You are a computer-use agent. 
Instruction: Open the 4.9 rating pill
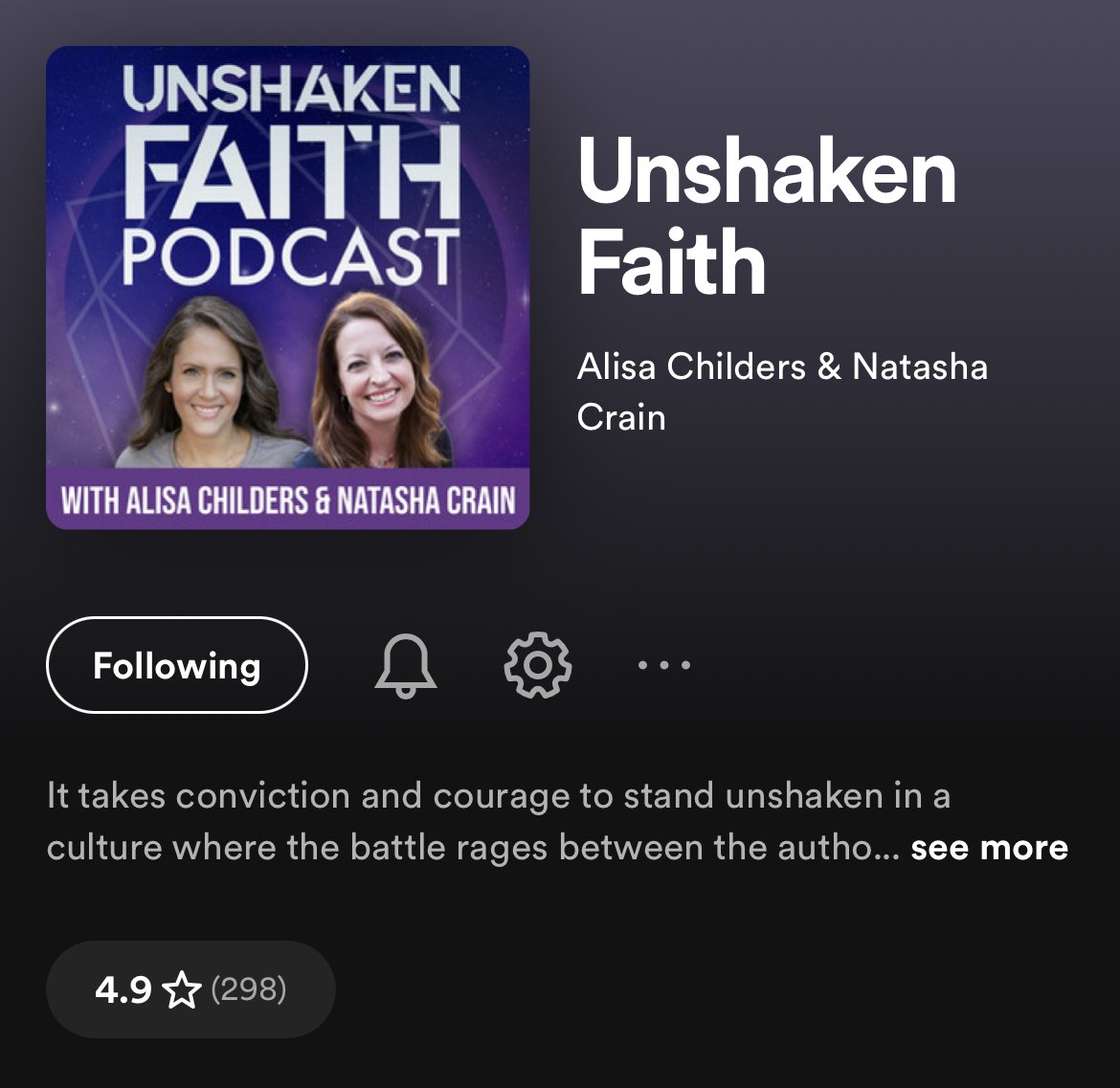[190, 989]
